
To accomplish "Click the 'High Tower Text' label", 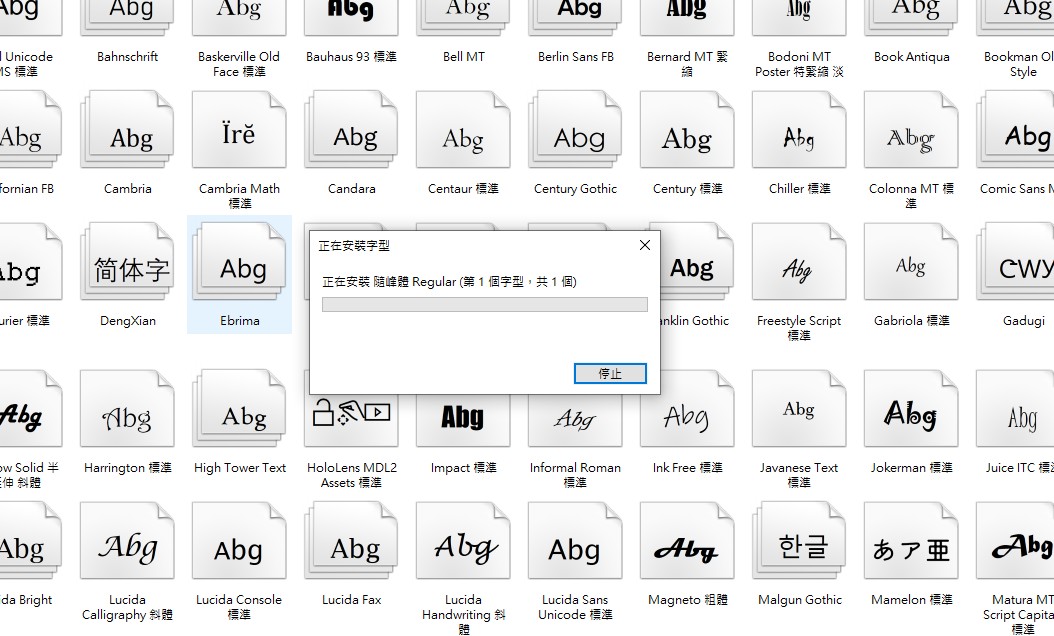I will click(239, 467).
